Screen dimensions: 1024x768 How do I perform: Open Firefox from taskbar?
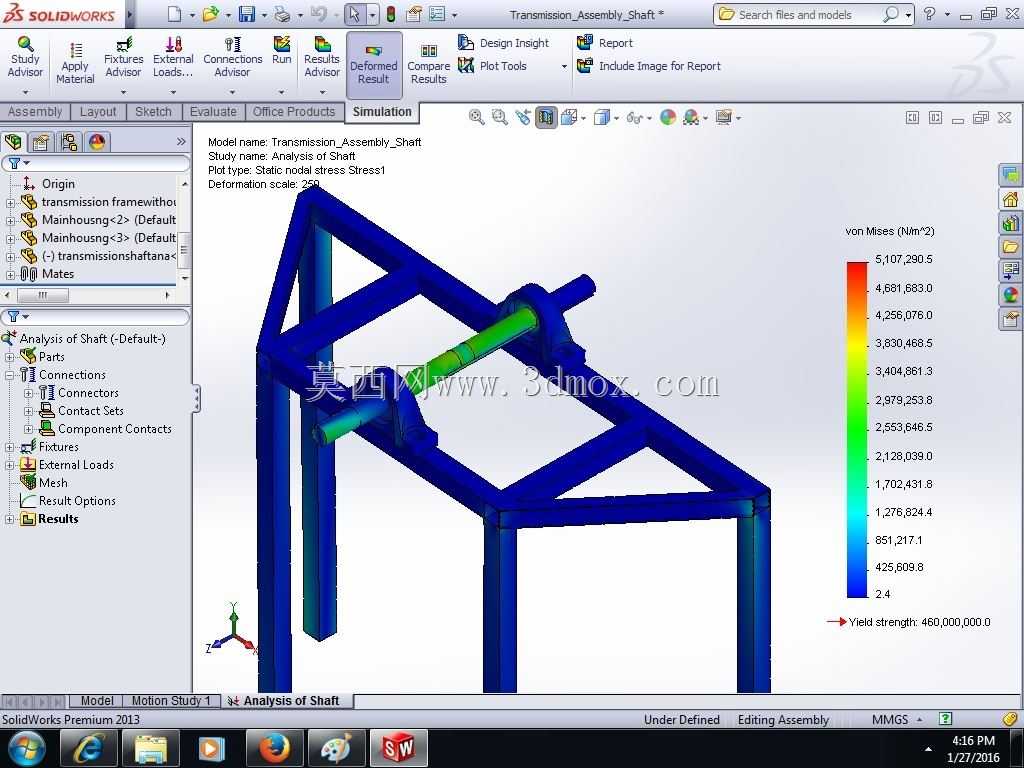coord(273,748)
